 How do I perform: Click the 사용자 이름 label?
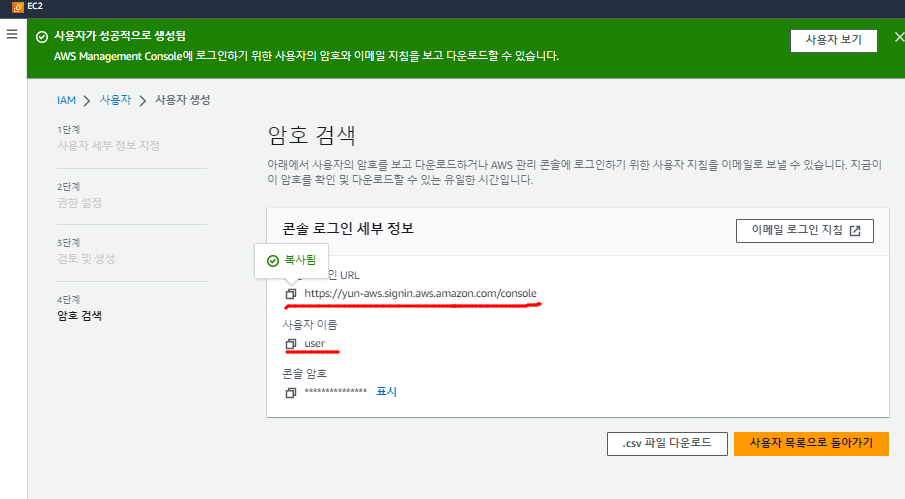coord(310,325)
